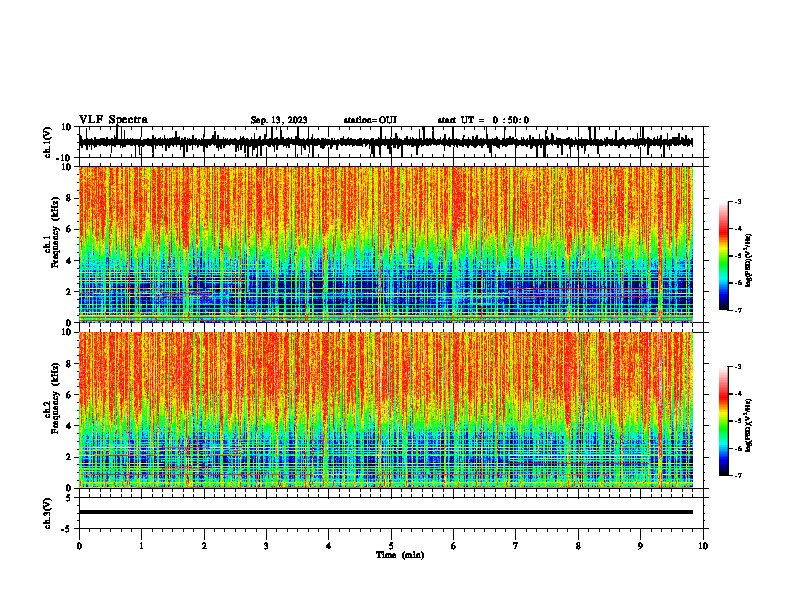This screenshot has width=792, height=612.
Task: Click the ch.2 colorbar log(PSD) unit label
Action: coord(749,426)
